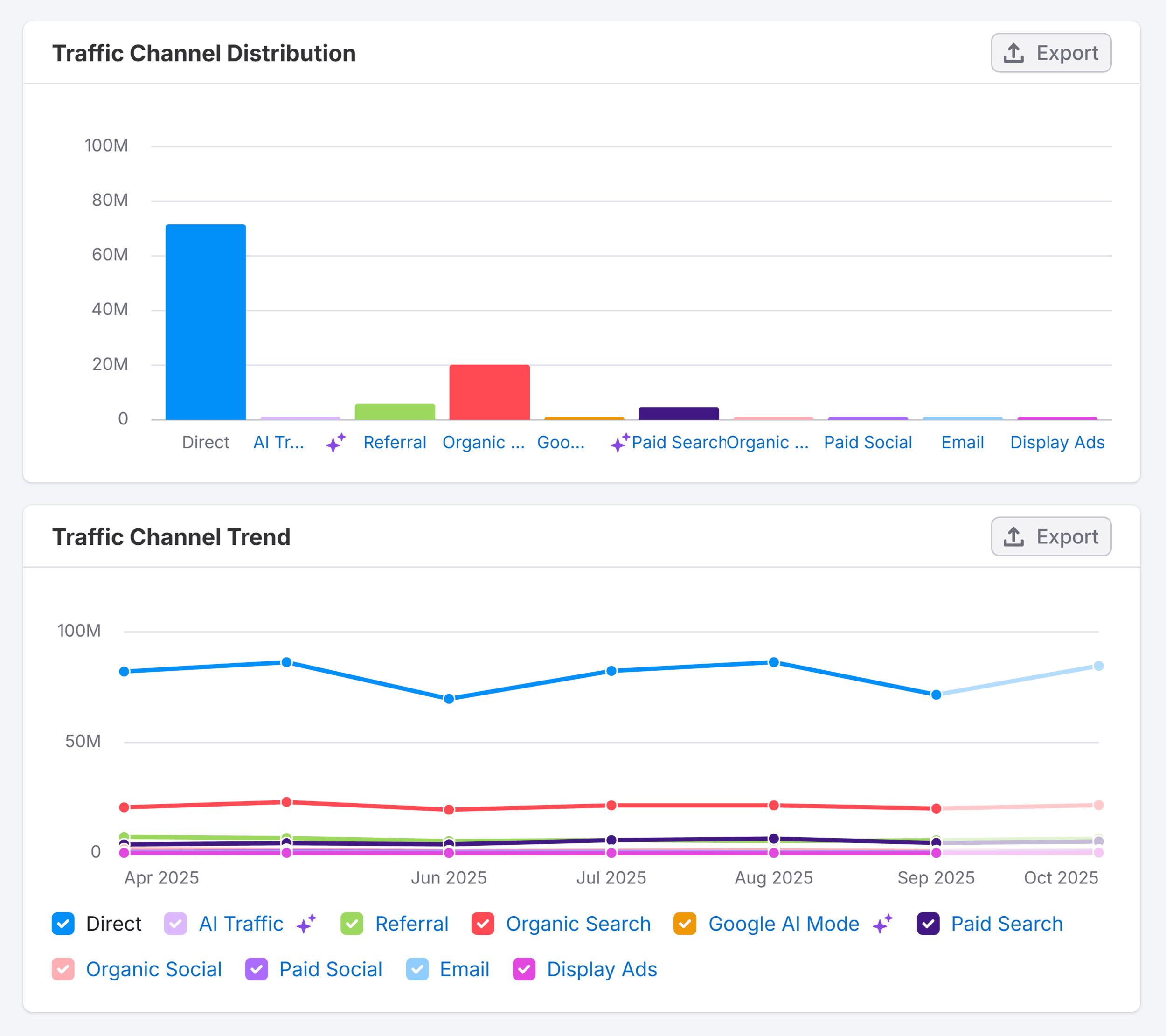This screenshot has width=1166, height=1036.
Task: Disable Google AI Mode in the legend
Action: click(685, 924)
